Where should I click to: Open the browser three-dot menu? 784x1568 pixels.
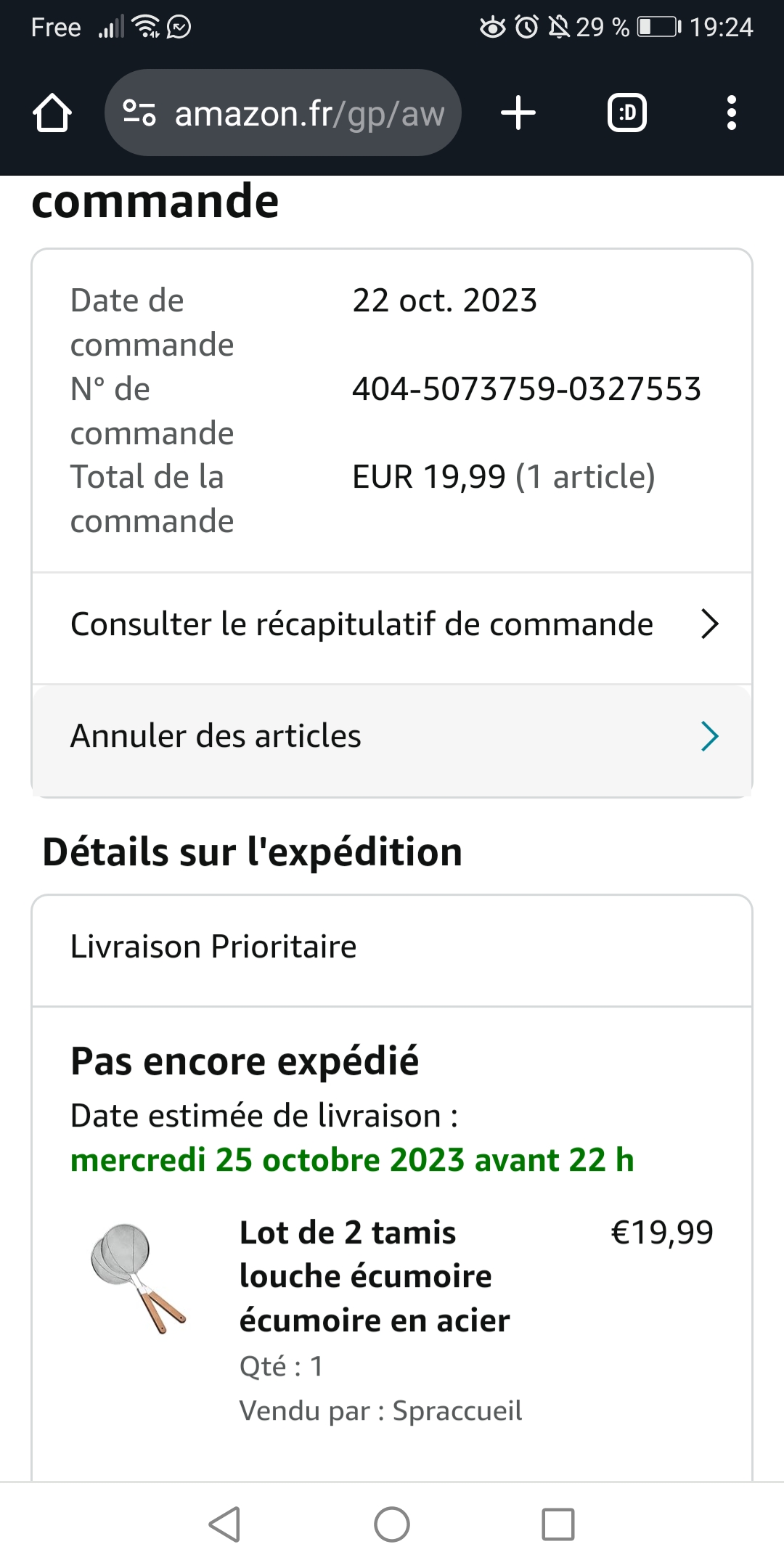(731, 113)
